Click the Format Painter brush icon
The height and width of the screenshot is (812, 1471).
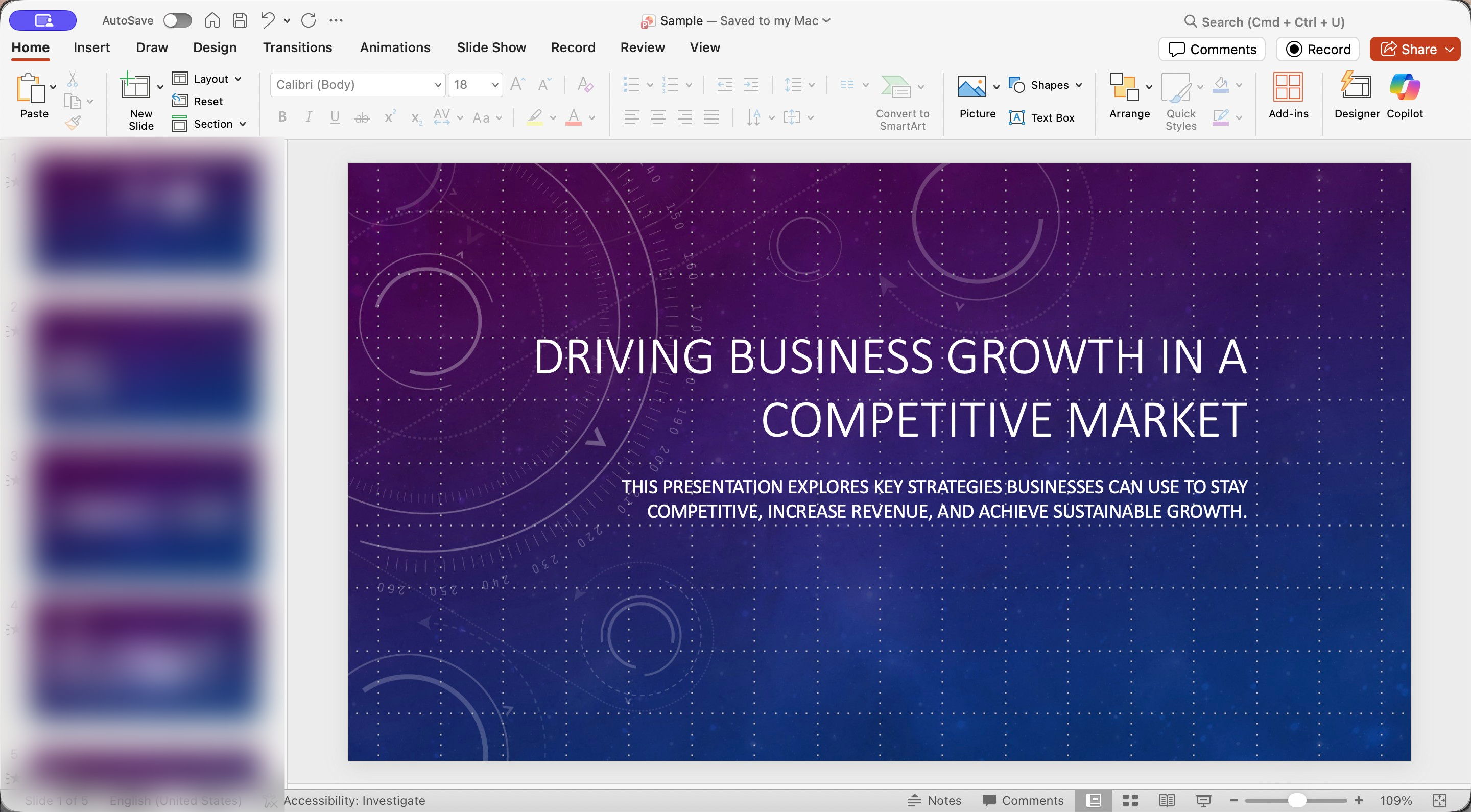73,123
